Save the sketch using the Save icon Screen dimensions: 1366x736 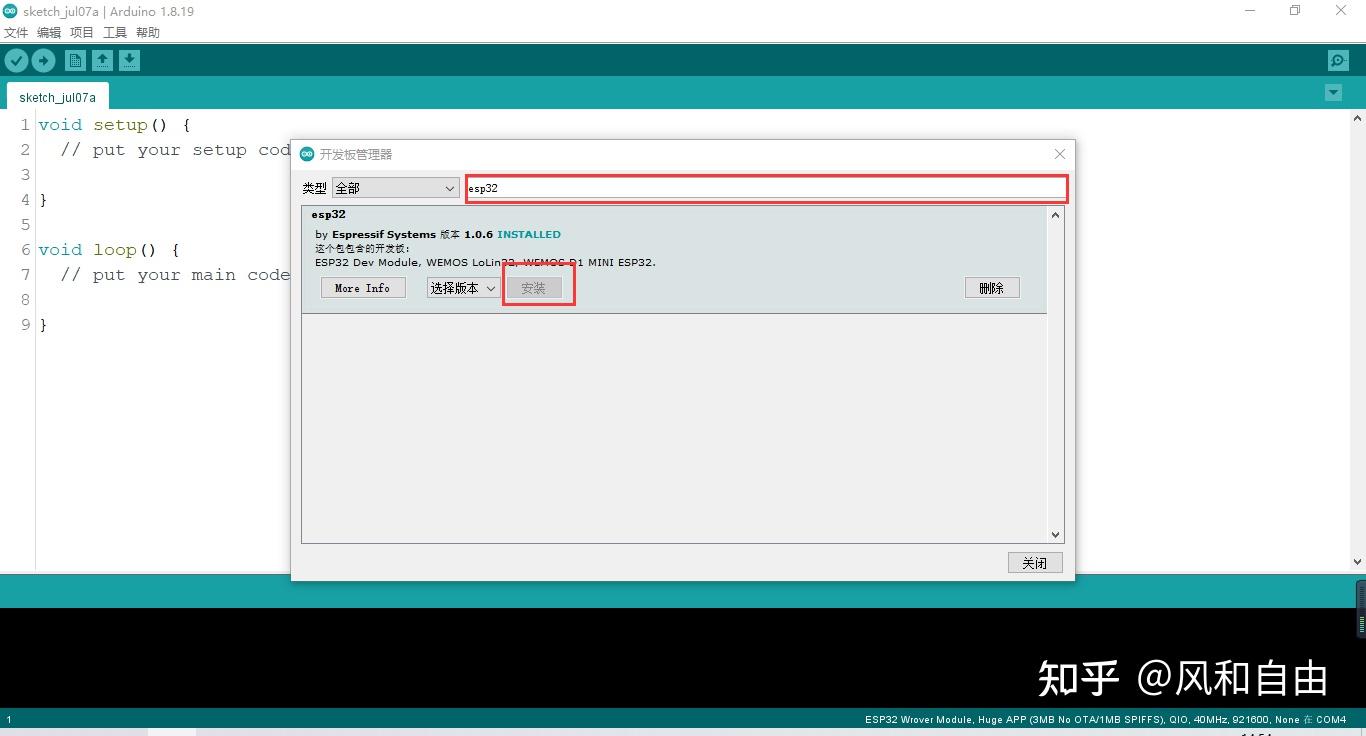[130, 60]
